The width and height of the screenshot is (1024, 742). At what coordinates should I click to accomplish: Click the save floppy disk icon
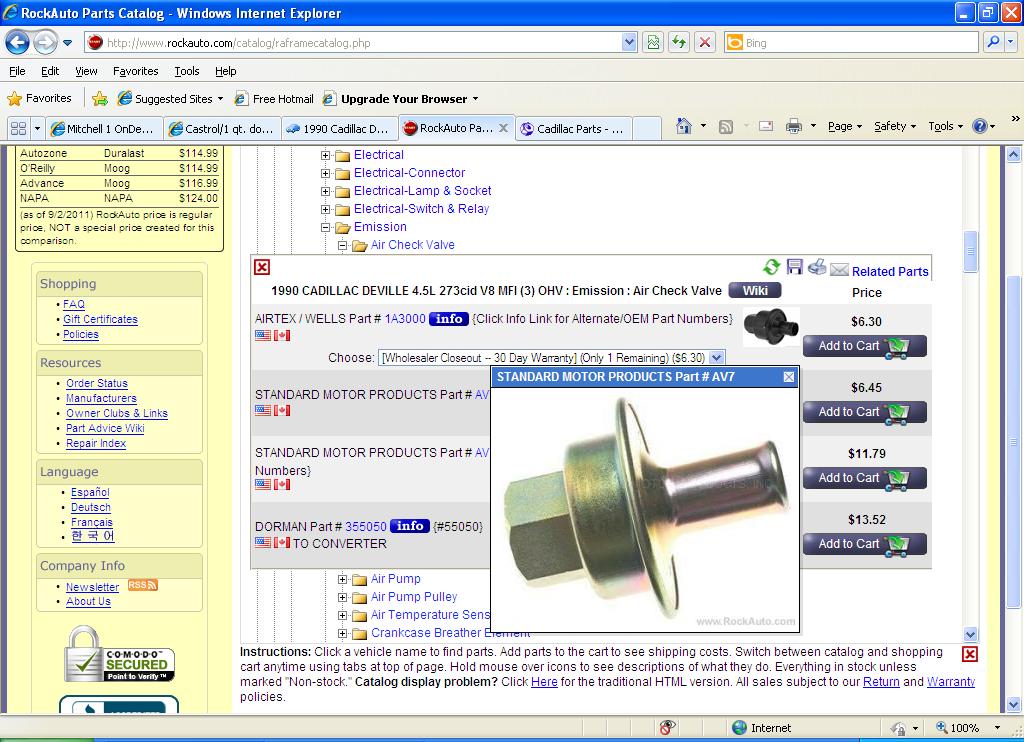coord(795,267)
